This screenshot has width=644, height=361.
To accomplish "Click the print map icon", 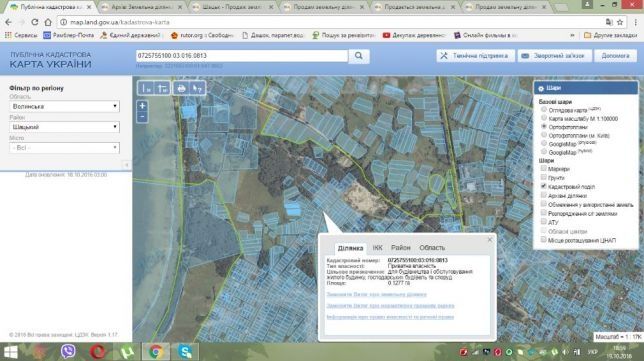I will coord(181,88).
